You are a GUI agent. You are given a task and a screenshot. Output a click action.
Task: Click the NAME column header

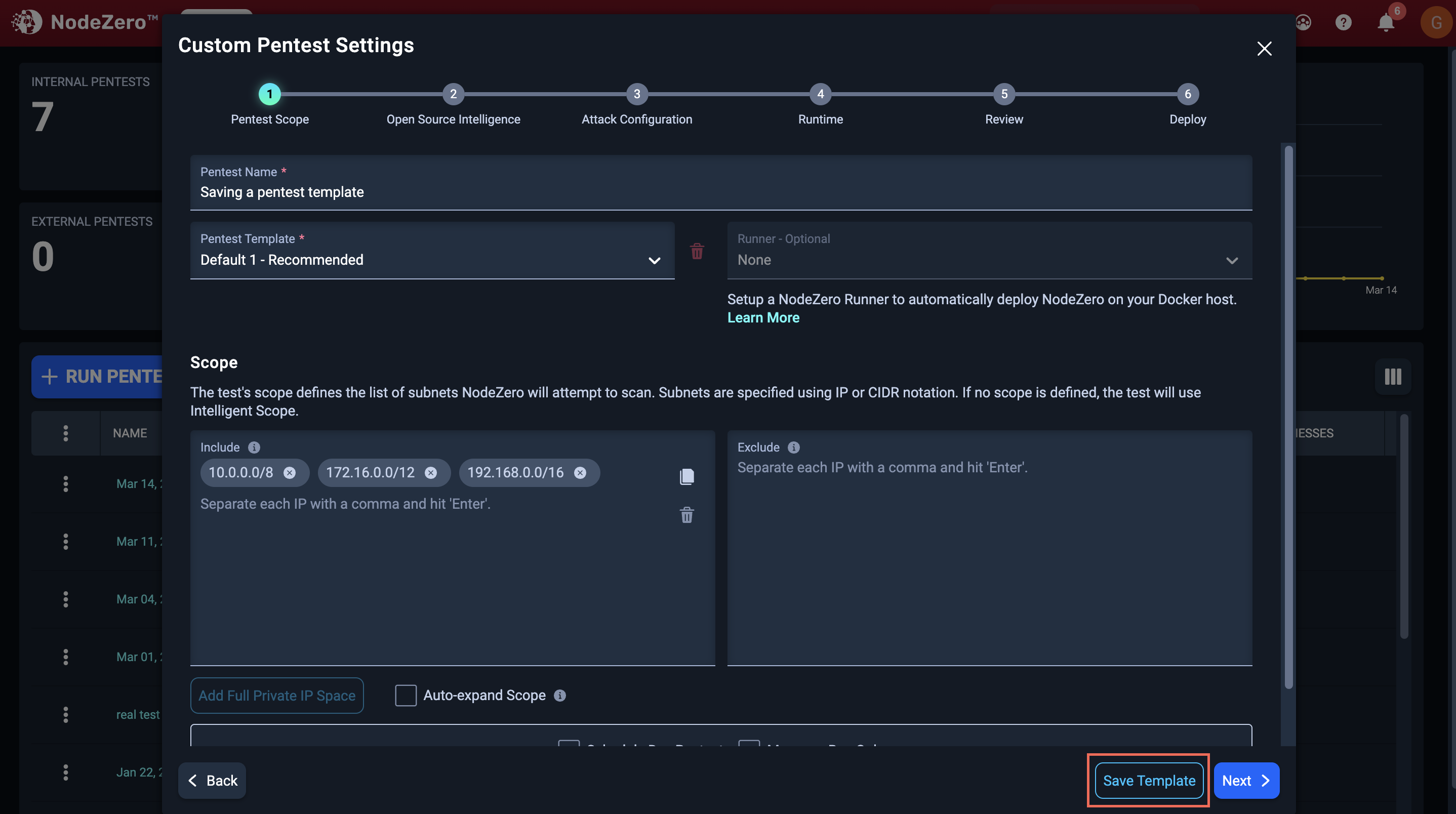[x=130, y=433]
